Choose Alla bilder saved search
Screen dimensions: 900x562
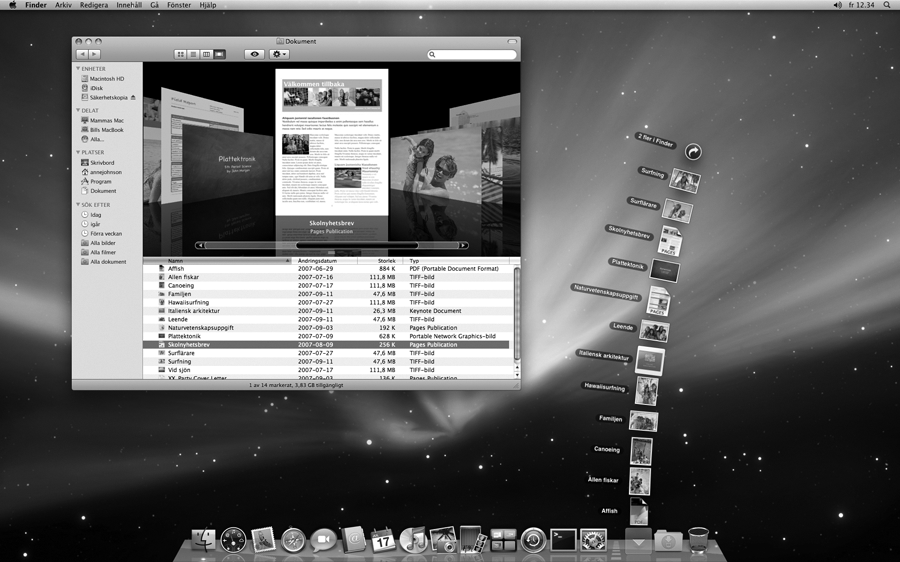tap(98, 243)
